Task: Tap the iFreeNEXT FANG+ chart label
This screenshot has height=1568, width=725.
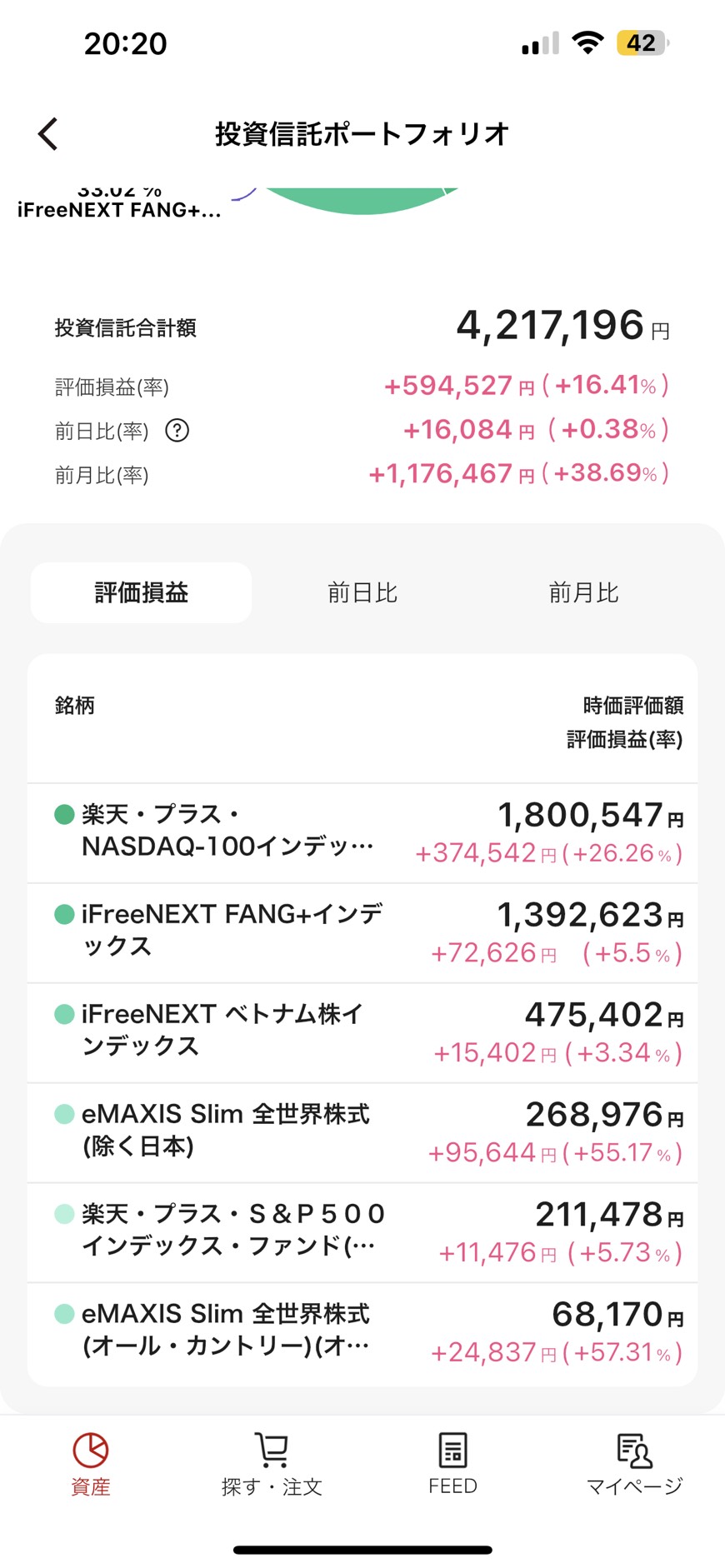Action: pos(119,210)
